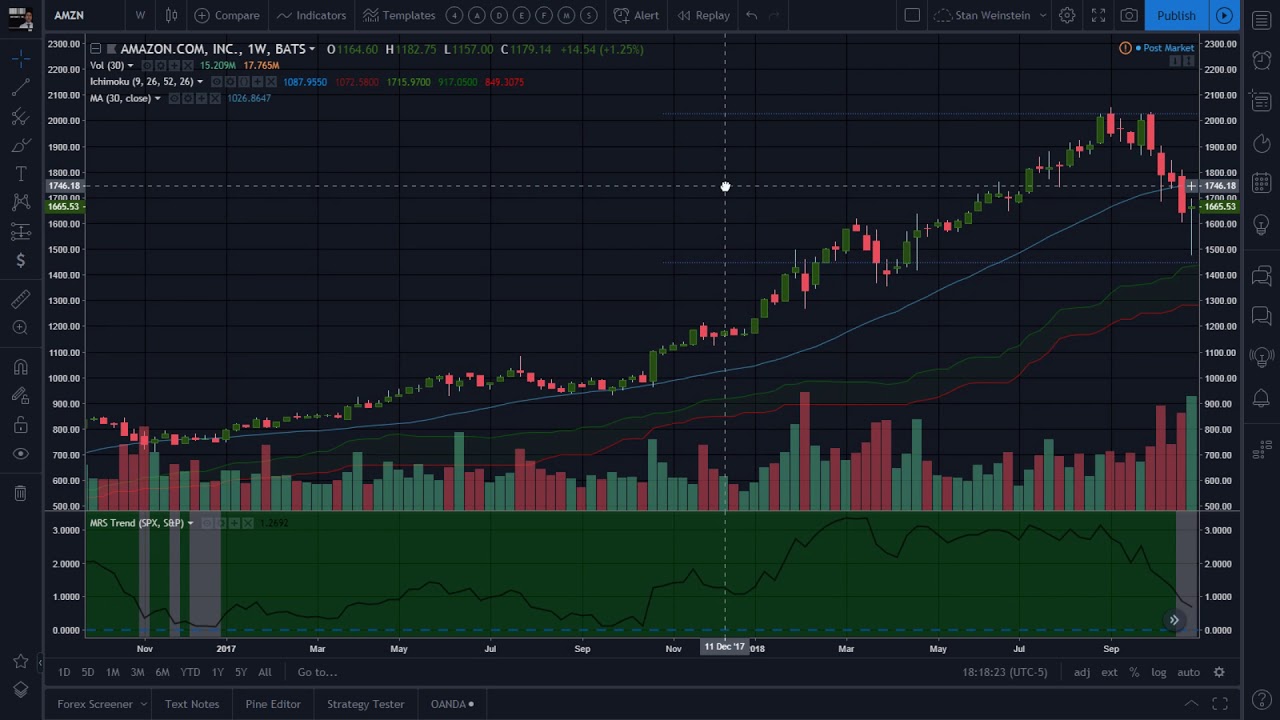The image size is (1280, 720).
Task: Open the layout selection square icon
Action: click(x=912, y=15)
